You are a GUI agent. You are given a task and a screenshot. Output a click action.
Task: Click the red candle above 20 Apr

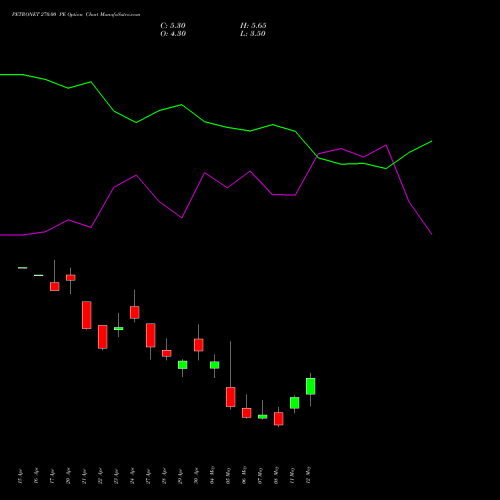pos(71,278)
